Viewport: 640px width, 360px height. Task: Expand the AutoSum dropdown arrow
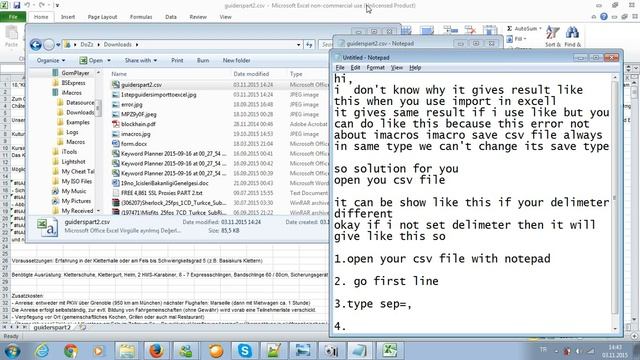(x=540, y=29)
